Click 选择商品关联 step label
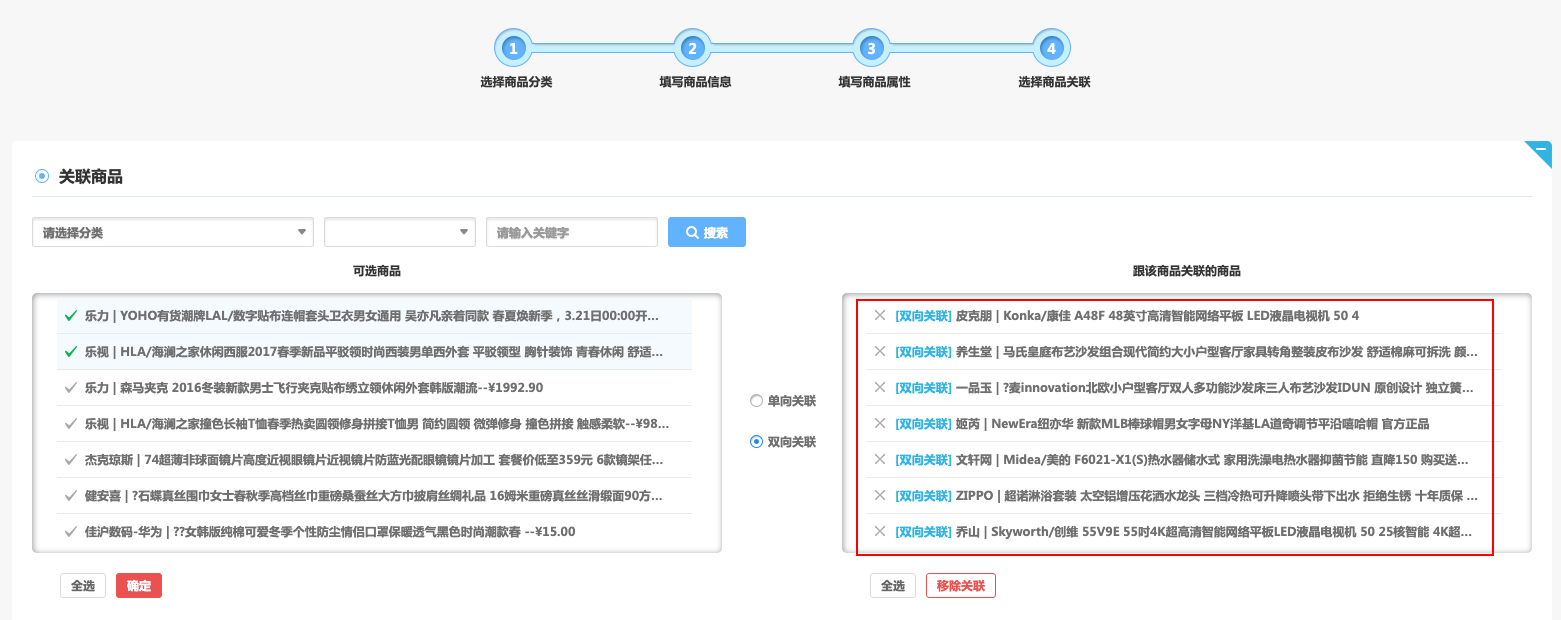The width and height of the screenshot is (1561, 620). pos(1054,82)
